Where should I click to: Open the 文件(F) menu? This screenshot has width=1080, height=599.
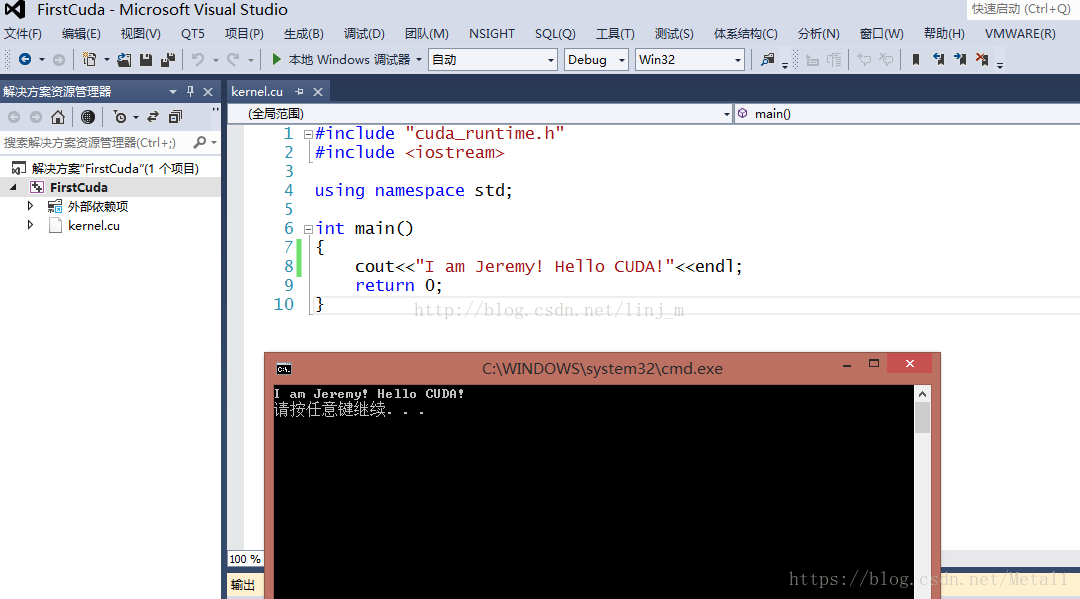pos(23,34)
